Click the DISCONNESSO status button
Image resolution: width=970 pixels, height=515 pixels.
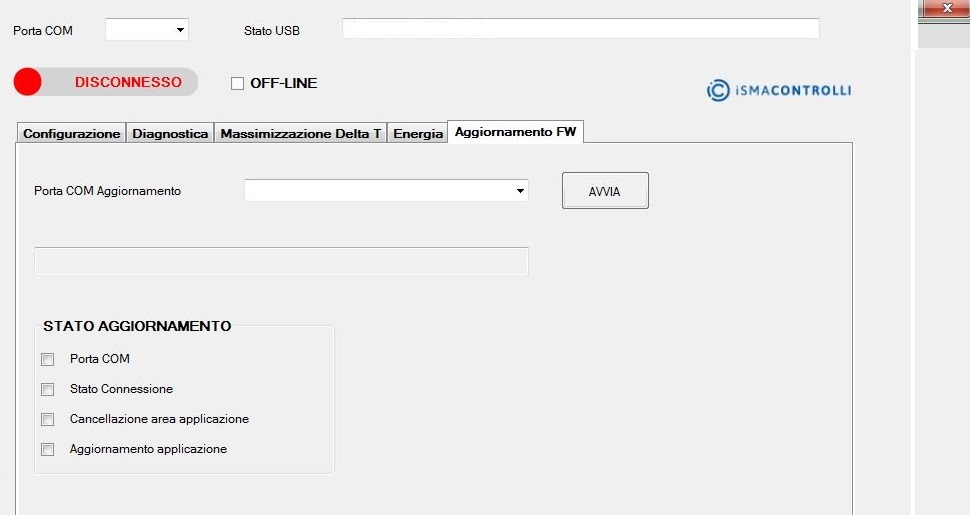[128, 82]
